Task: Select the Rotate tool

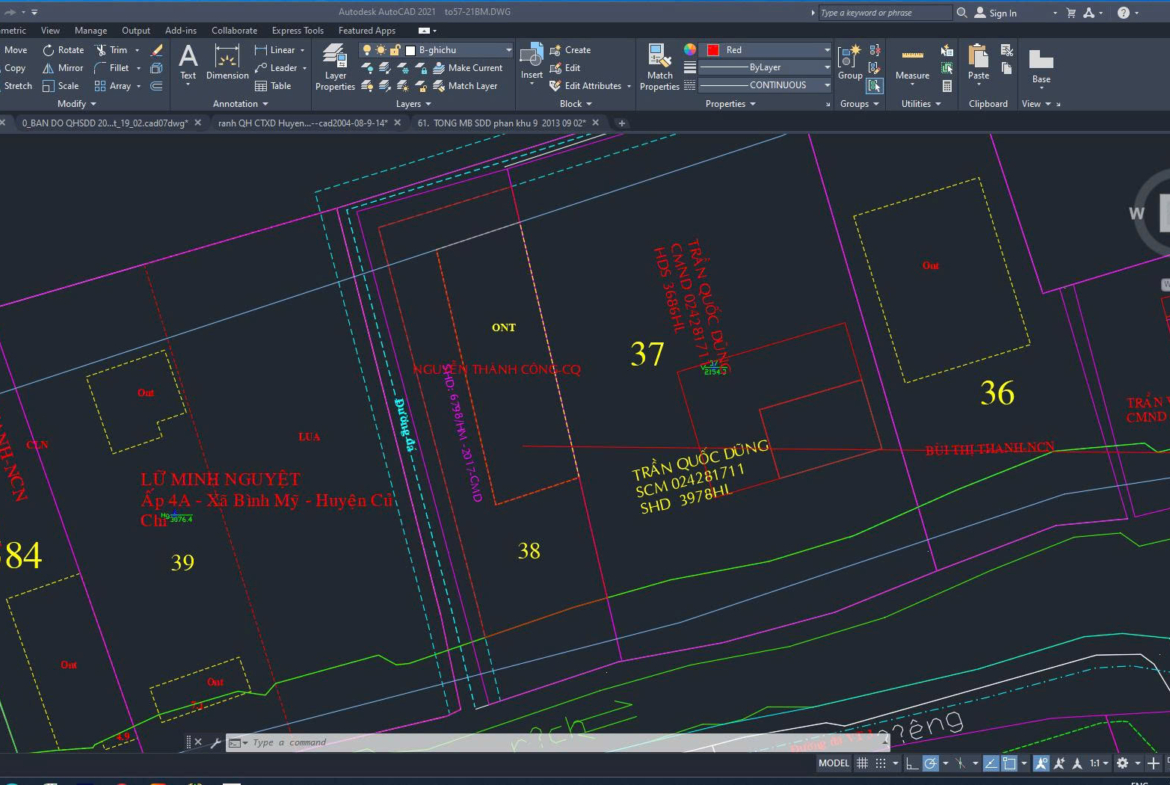Action: [x=63, y=50]
